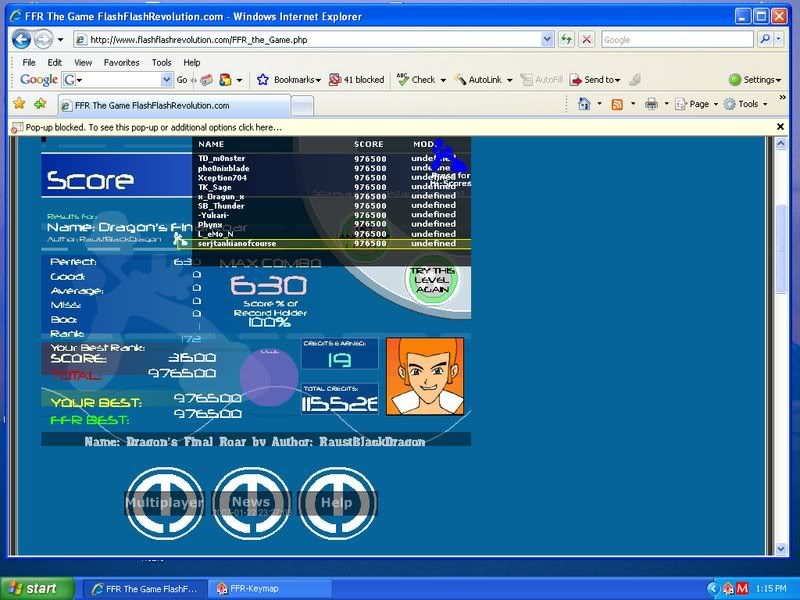Open the Tools menu in menu bar
800x600 pixels.
tap(161, 62)
